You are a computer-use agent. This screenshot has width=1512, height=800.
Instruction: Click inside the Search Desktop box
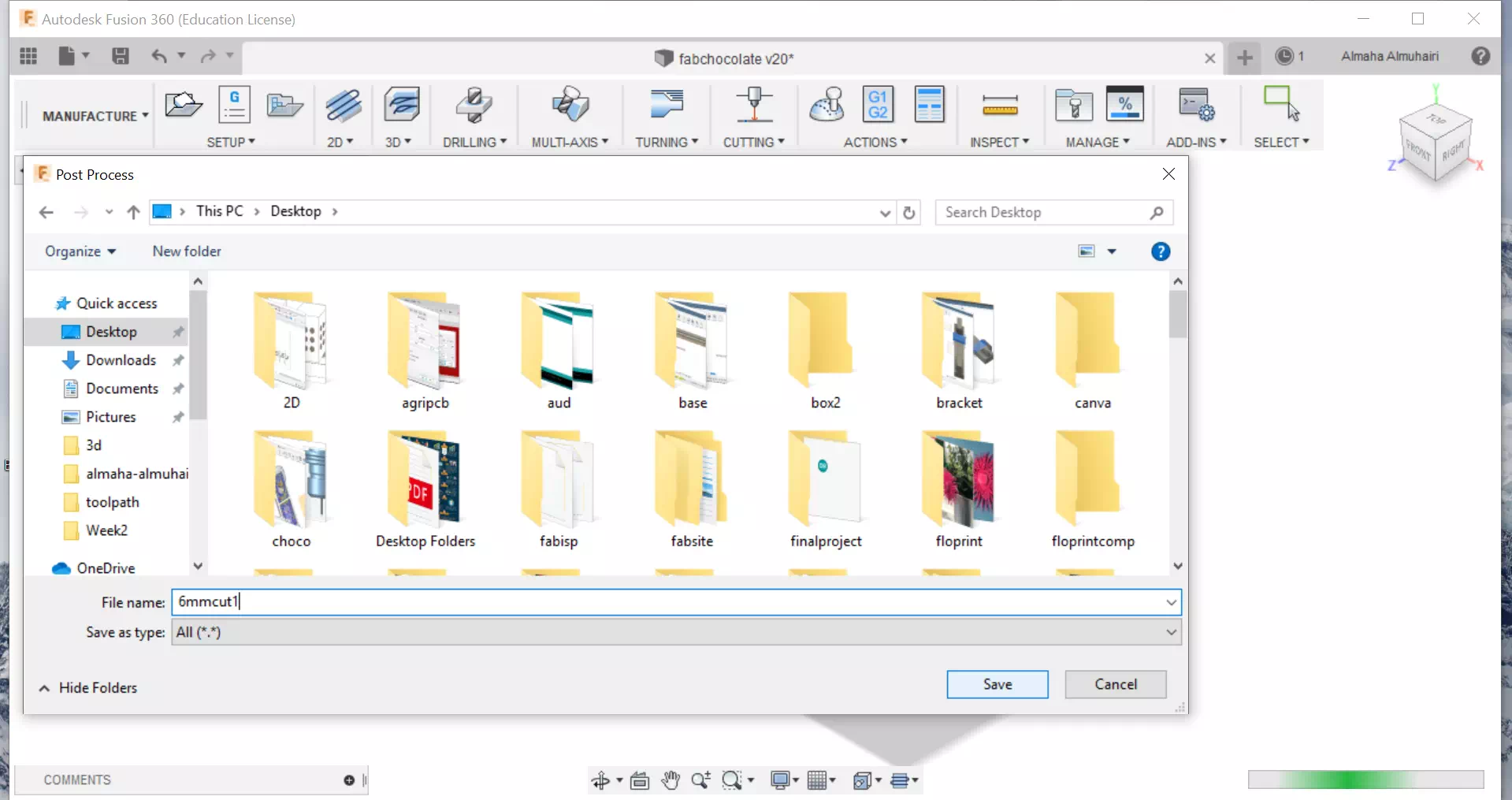(x=1040, y=212)
